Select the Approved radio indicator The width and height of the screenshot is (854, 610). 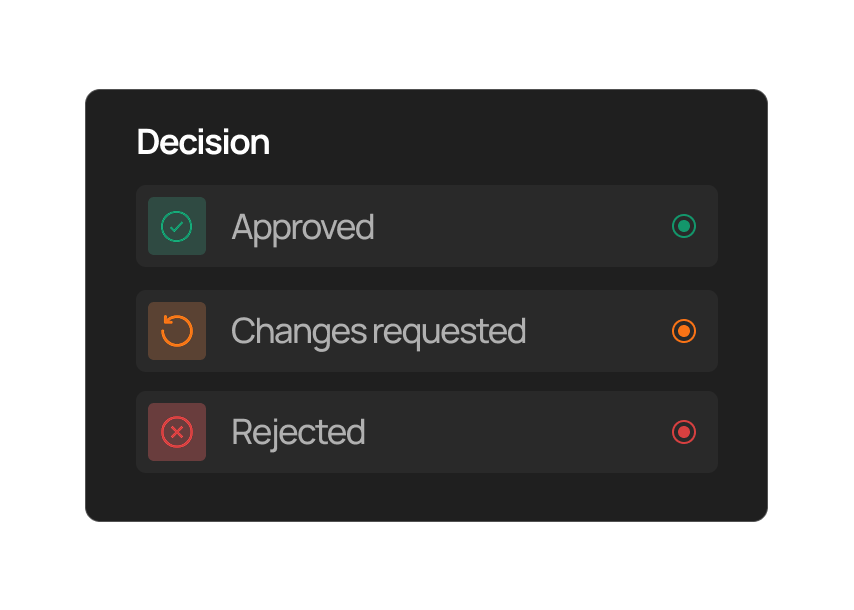[x=684, y=226]
